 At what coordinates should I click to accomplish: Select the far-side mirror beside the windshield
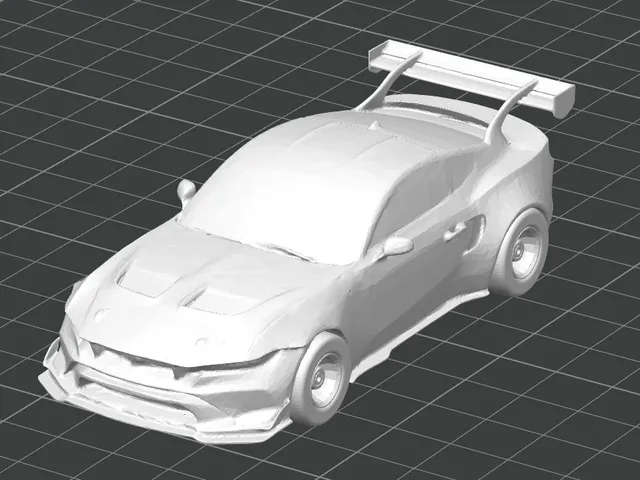186,191
